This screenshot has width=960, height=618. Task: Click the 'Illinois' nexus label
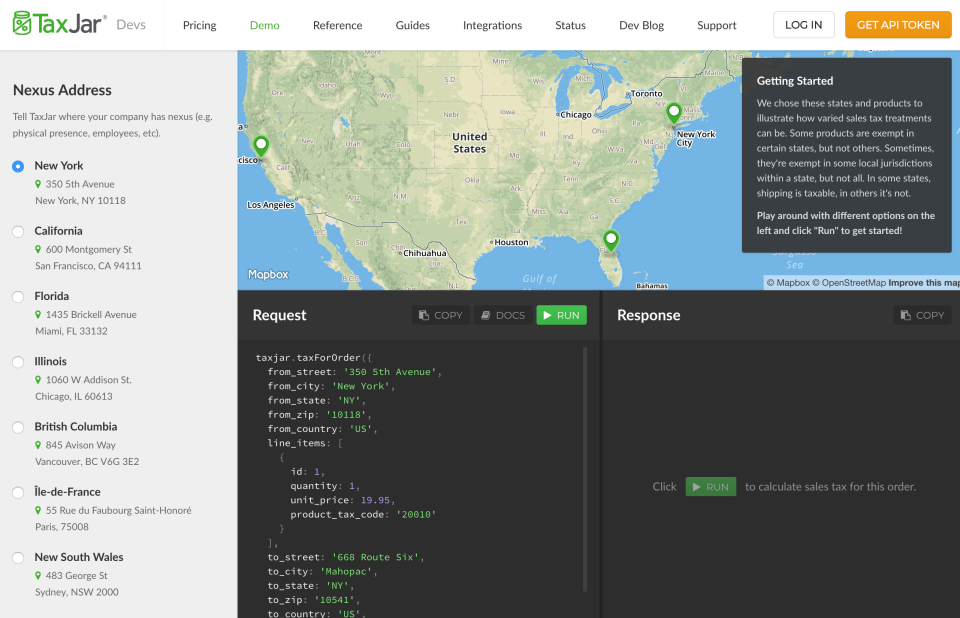click(x=50, y=361)
